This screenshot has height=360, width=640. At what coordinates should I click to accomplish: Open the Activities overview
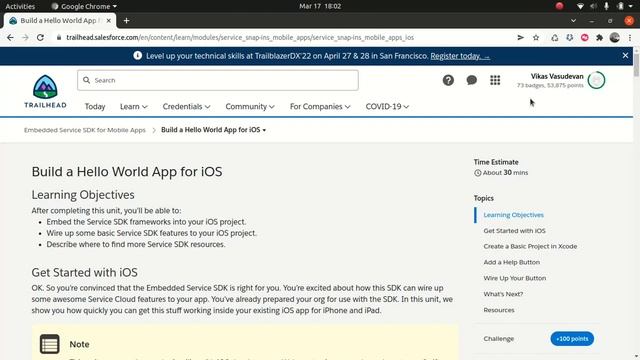coord(20,6)
